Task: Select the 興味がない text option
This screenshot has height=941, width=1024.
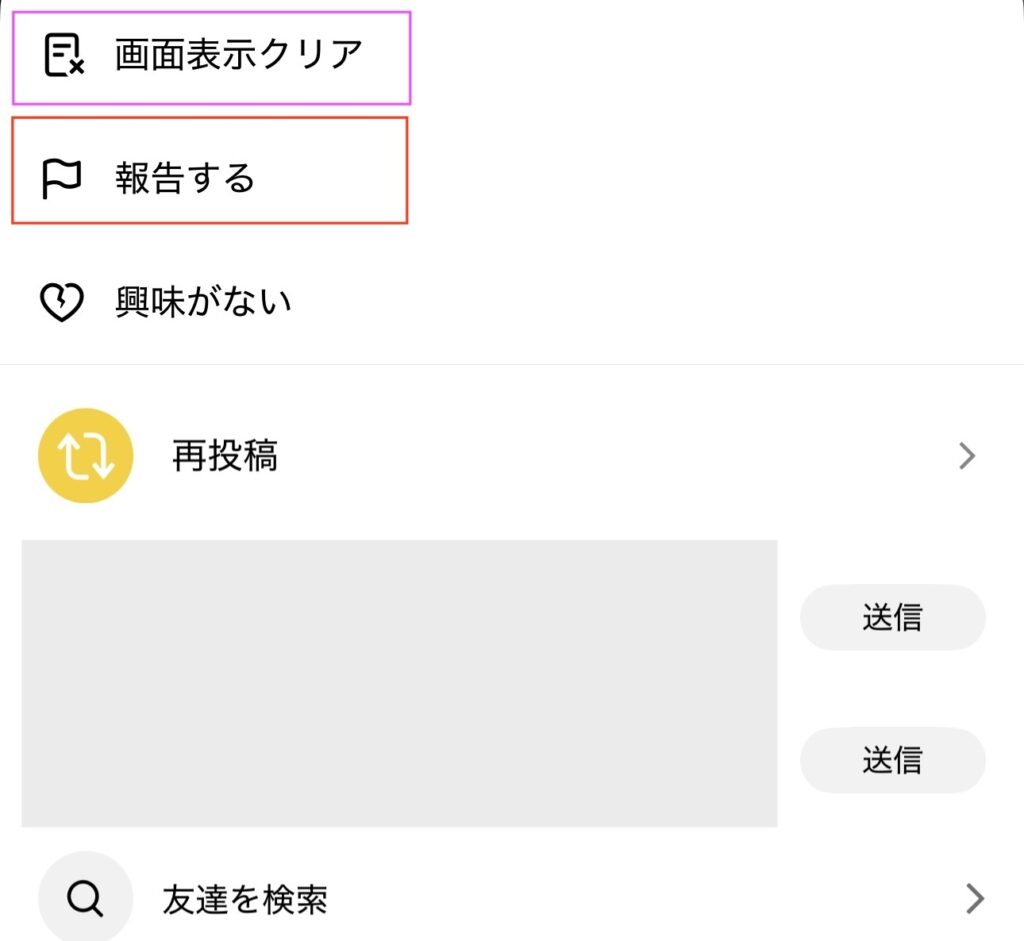Action: (x=203, y=302)
